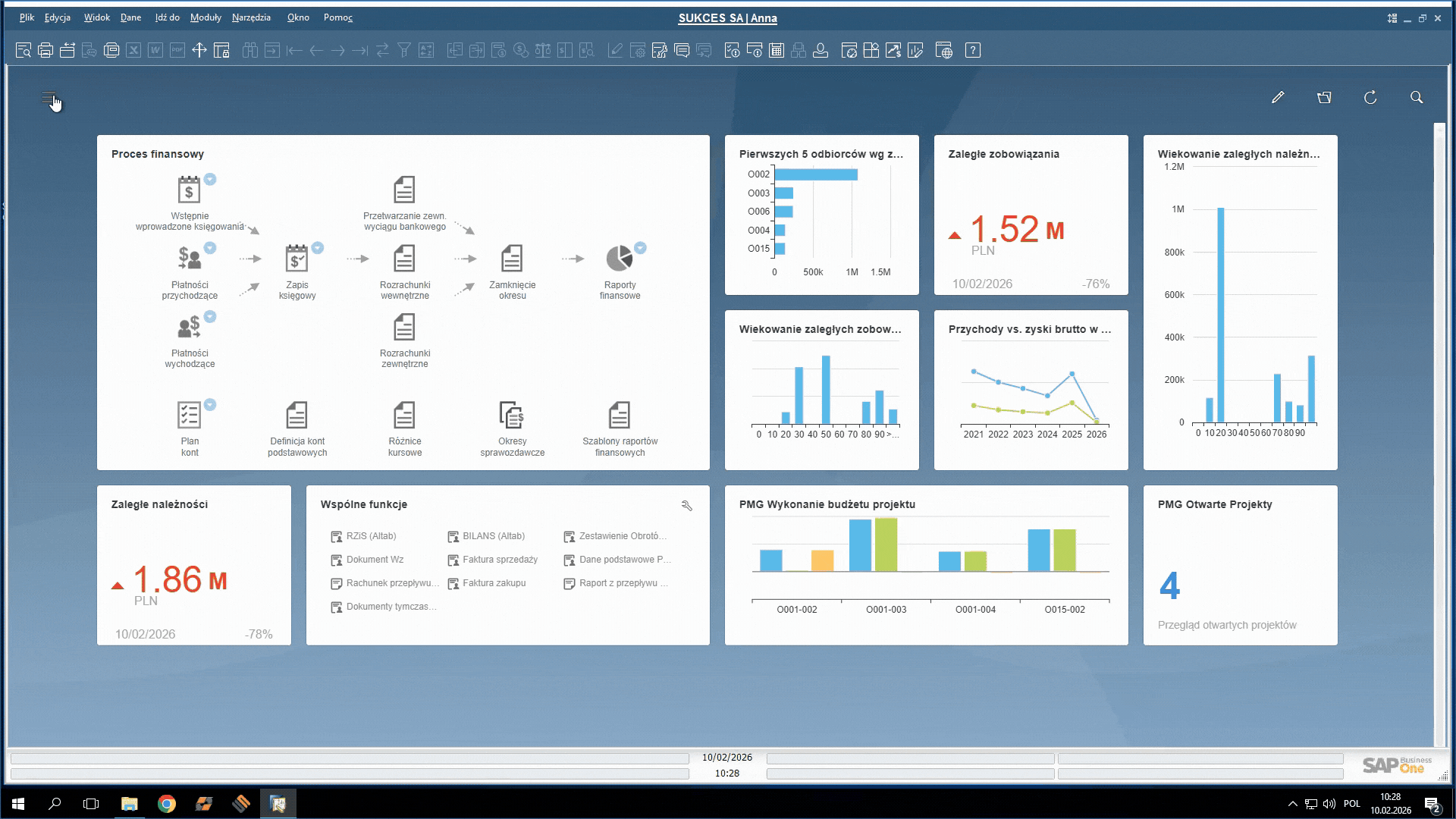Open the BILANS (Altab) link
1456x819 pixels.
click(x=493, y=536)
